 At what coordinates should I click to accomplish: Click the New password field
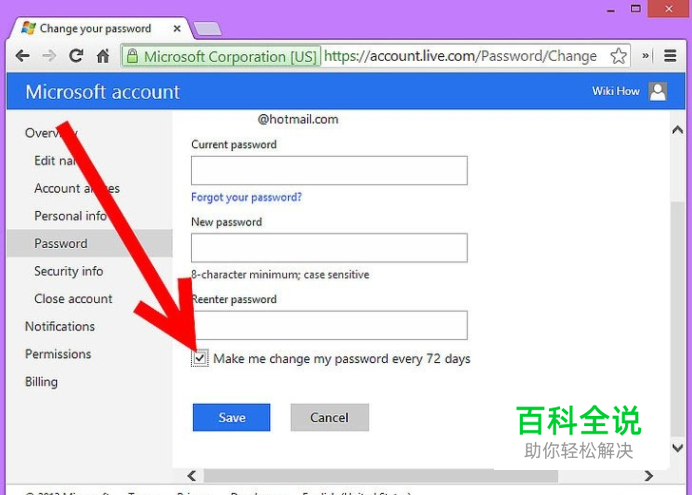[x=329, y=248]
